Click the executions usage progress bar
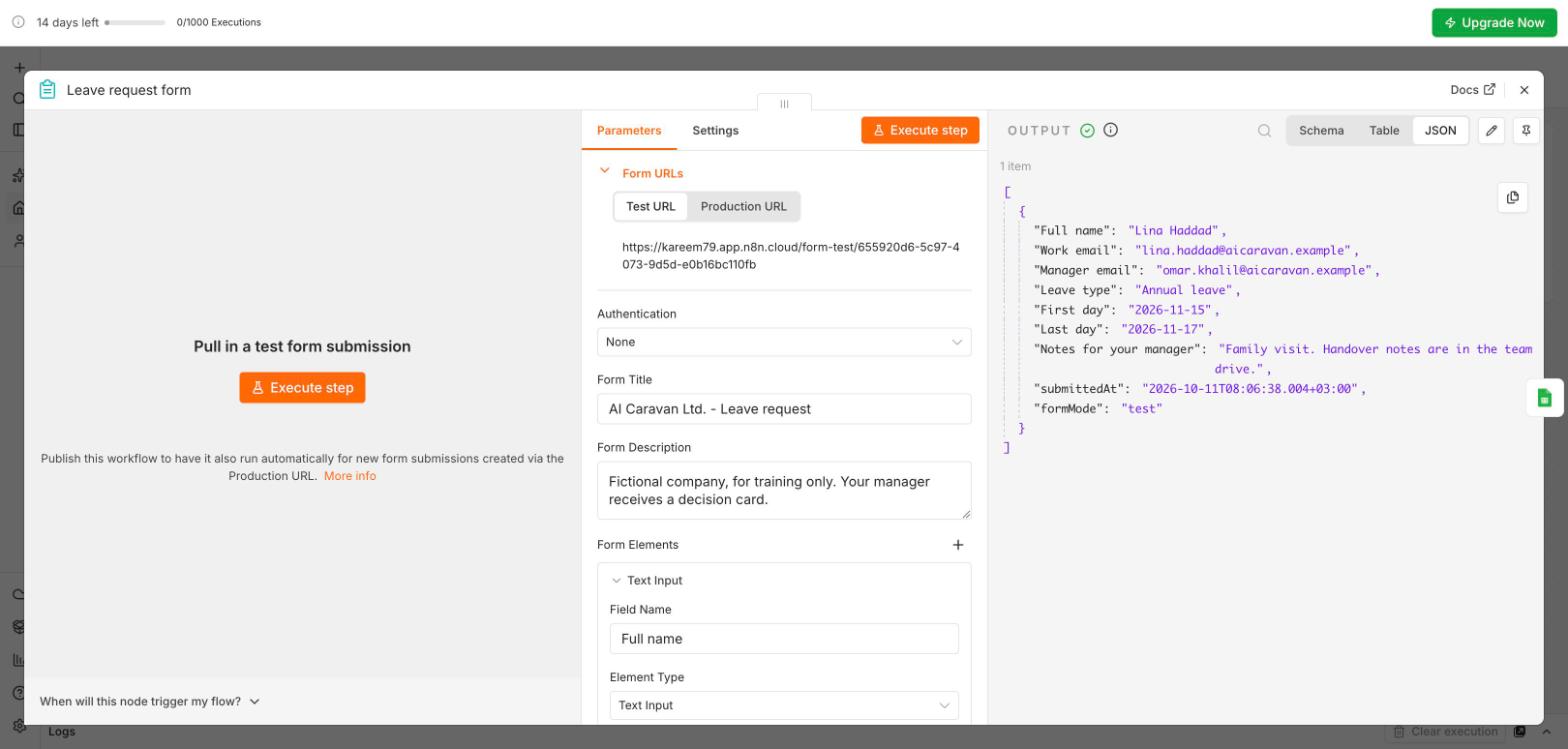The width and height of the screenshot is (1568, 749). [x=136, y=23]
